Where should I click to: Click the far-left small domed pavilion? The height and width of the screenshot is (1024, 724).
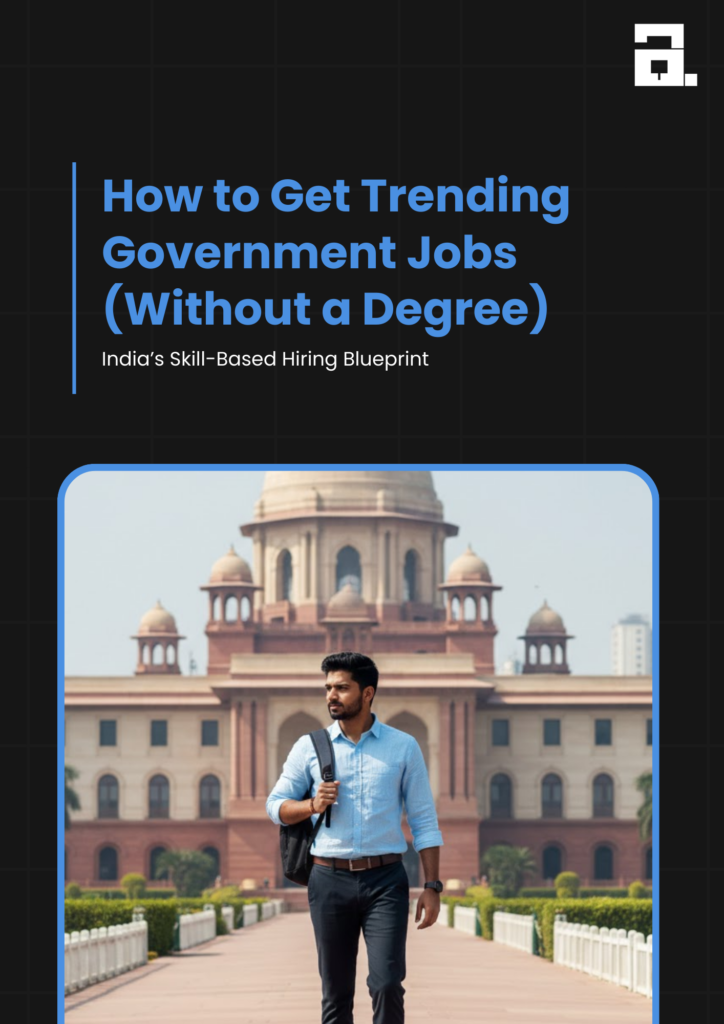pos(158,639)
